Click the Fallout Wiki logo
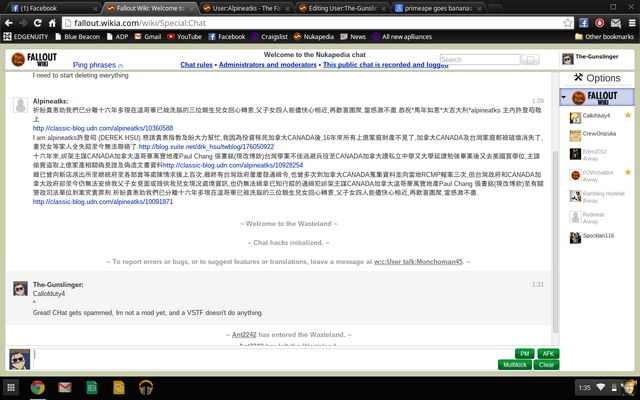The height and width of the screenshot is (400, 640). (x=34, y=59)
